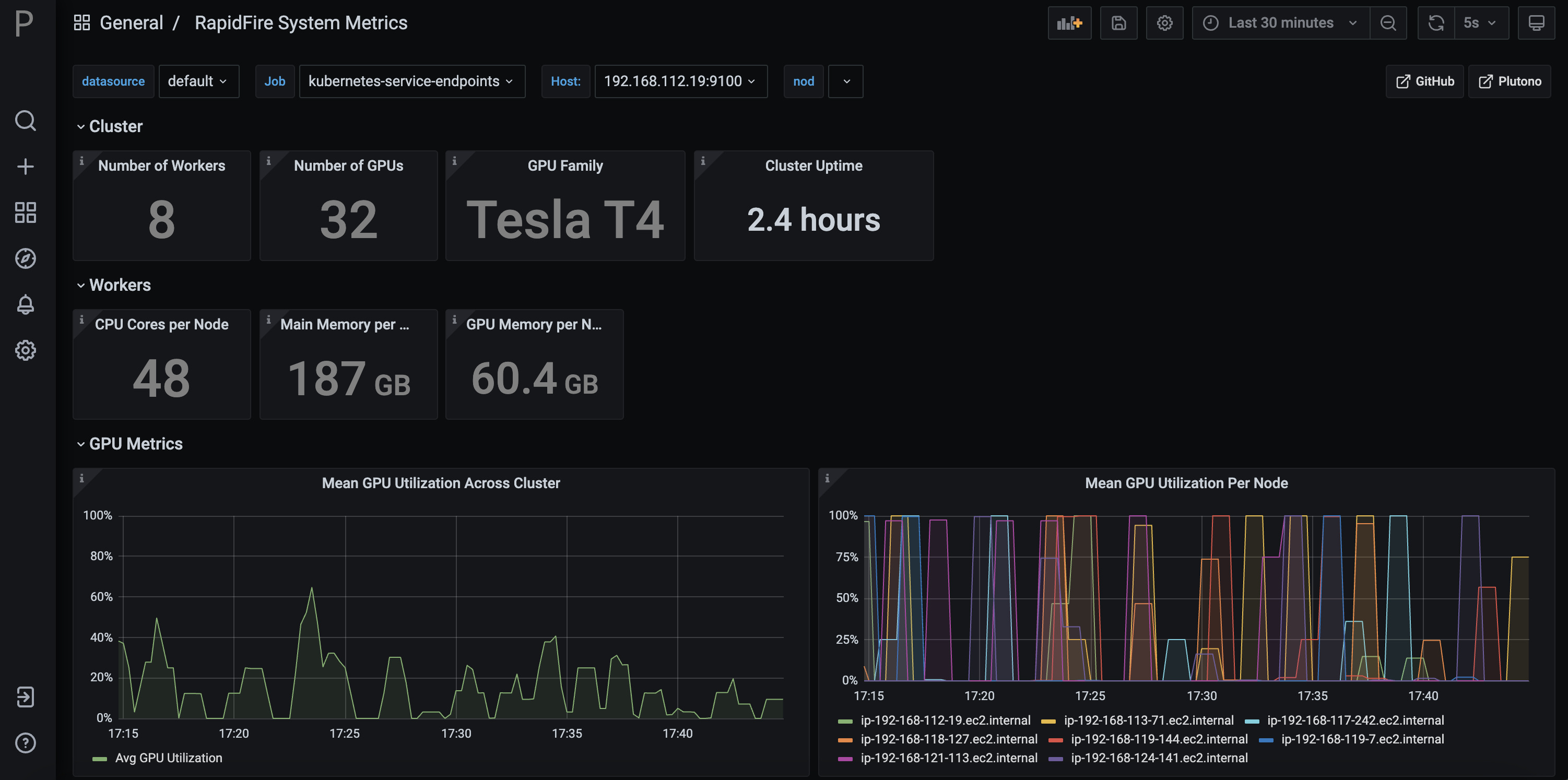Open Number of GPUs panel title menu

(348, 166)
